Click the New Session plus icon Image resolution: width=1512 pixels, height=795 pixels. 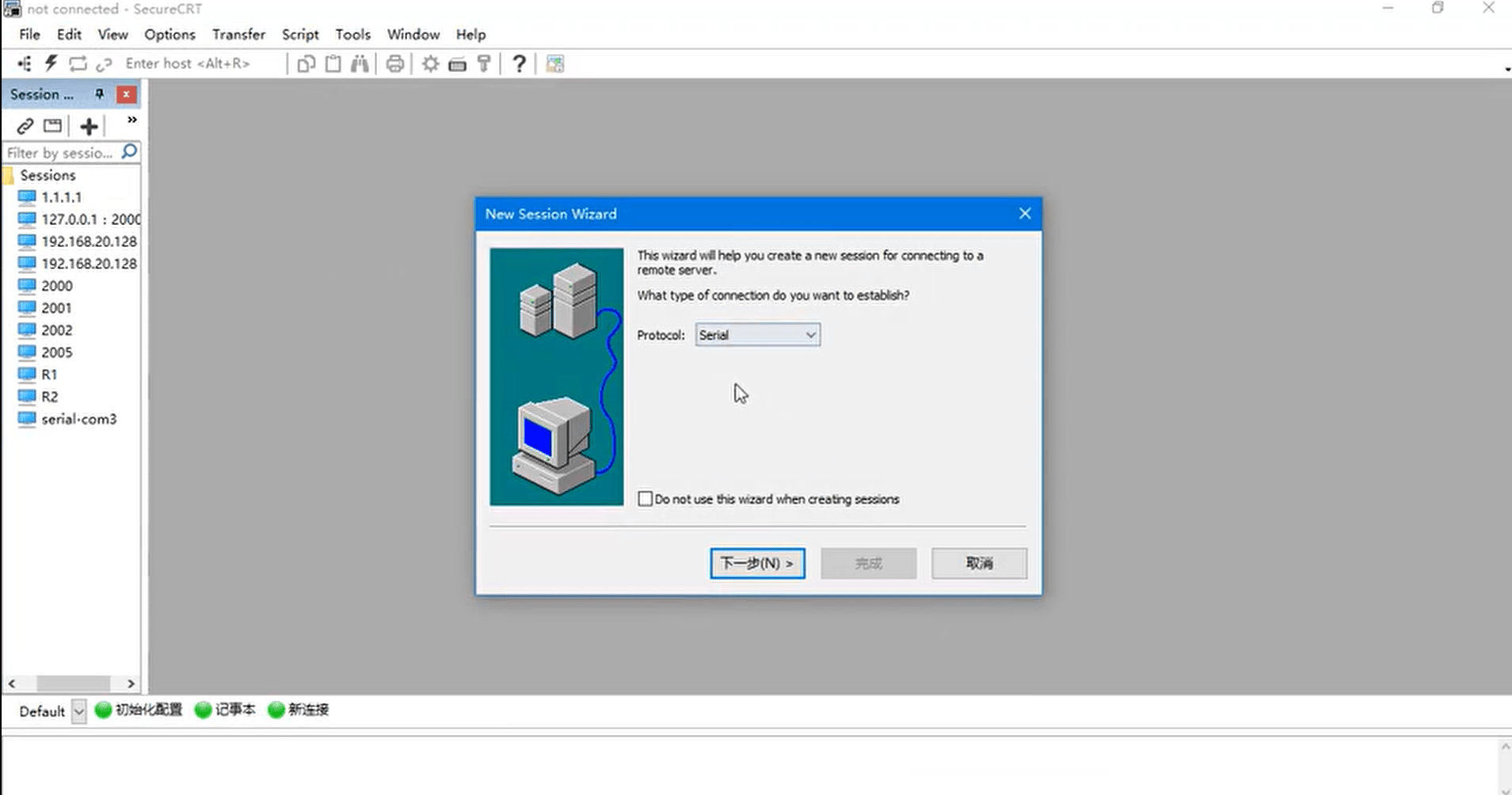(90, 125)
